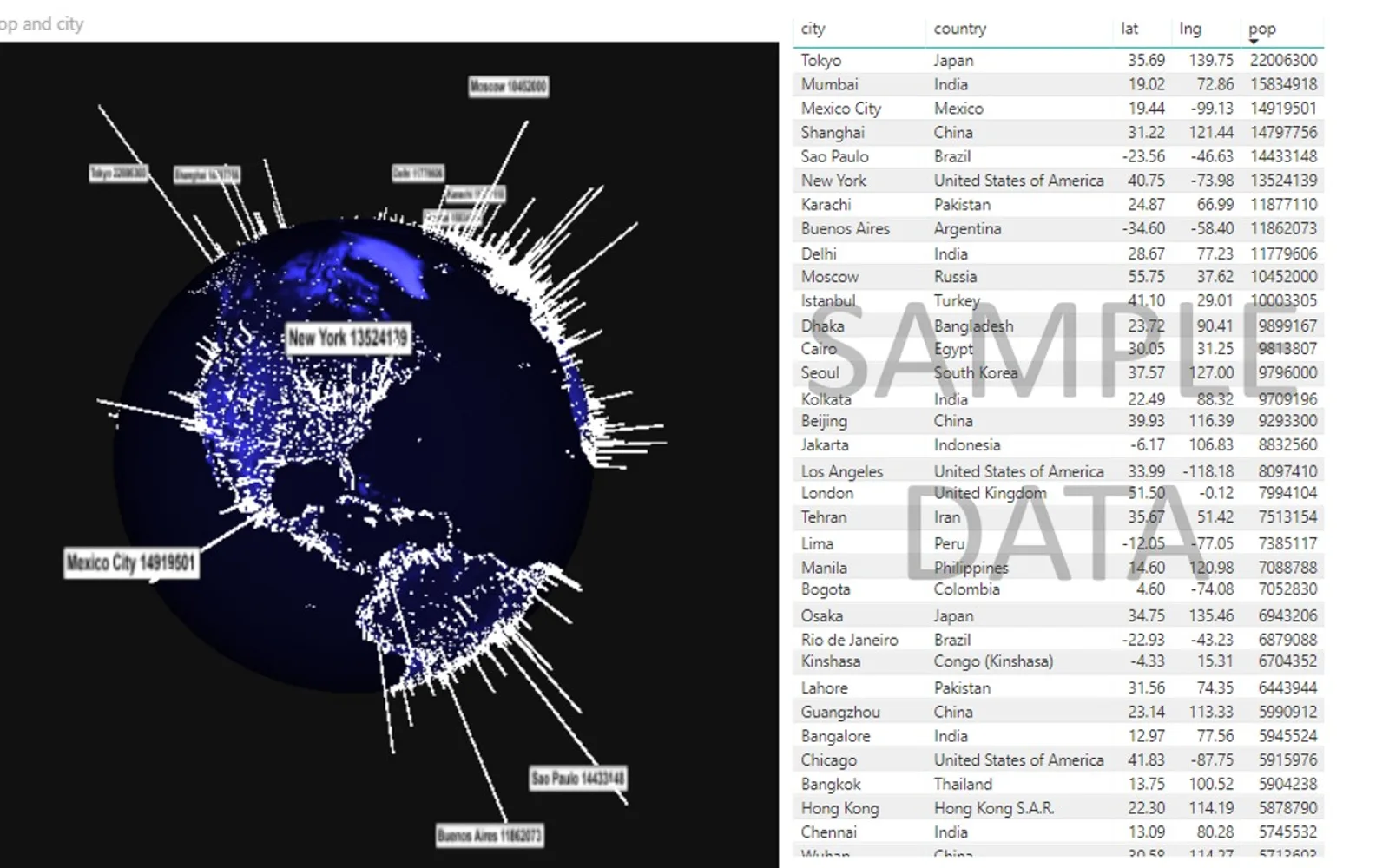Select Indonesia country cell
The image size is (1389, 868).
click(967, 445)
